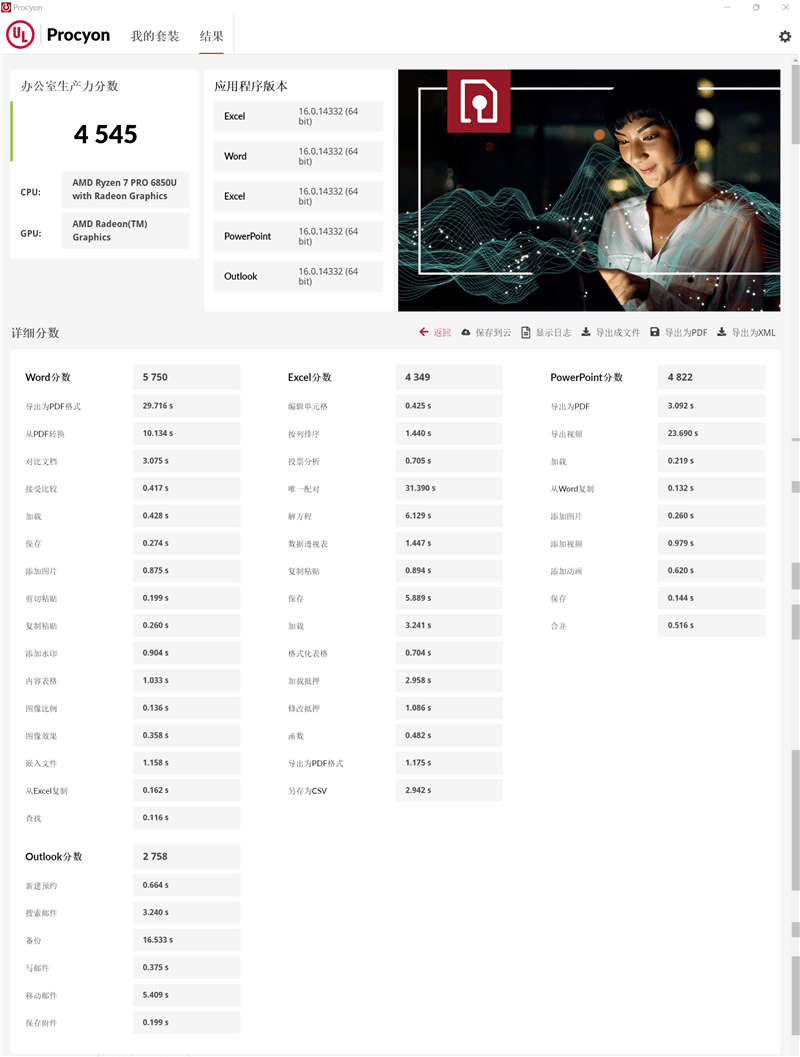Click the PowerPoint分数 value 4 822
The width and height of the screenshot is (800, 1057).
[711, 378]
